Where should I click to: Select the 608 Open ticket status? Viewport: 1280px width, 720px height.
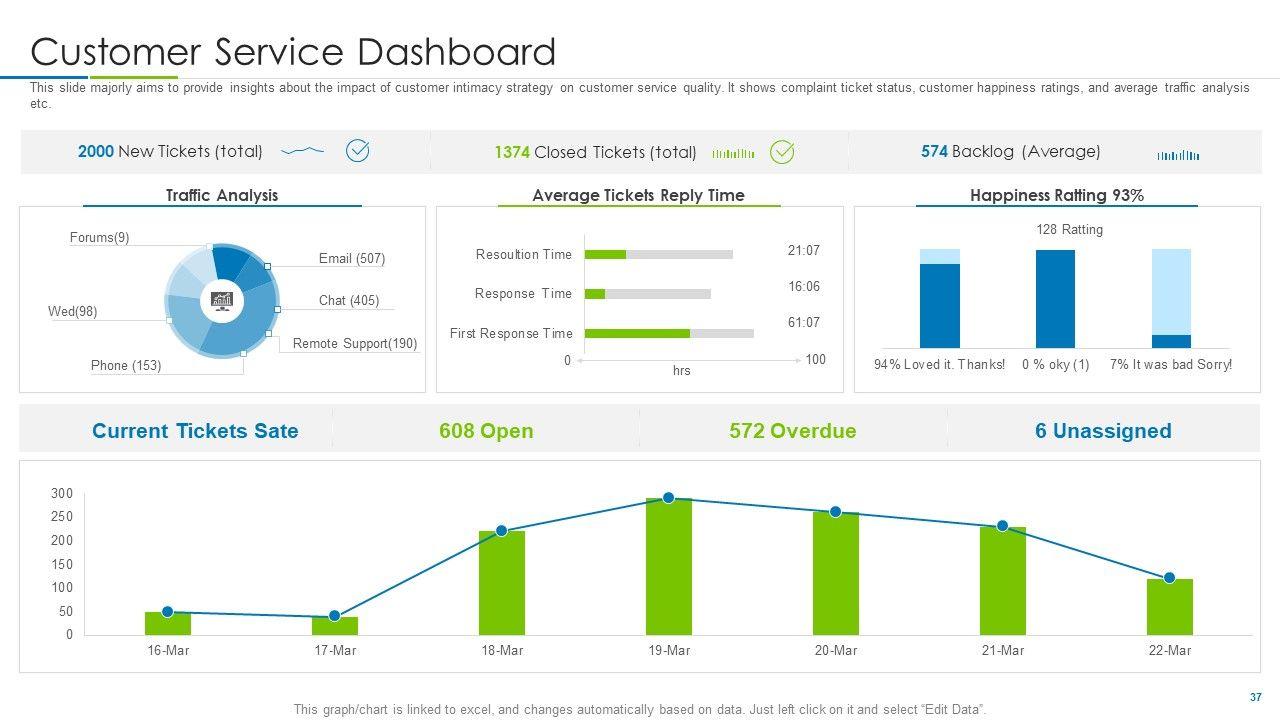pyautogui.click(x=486, y=431)
